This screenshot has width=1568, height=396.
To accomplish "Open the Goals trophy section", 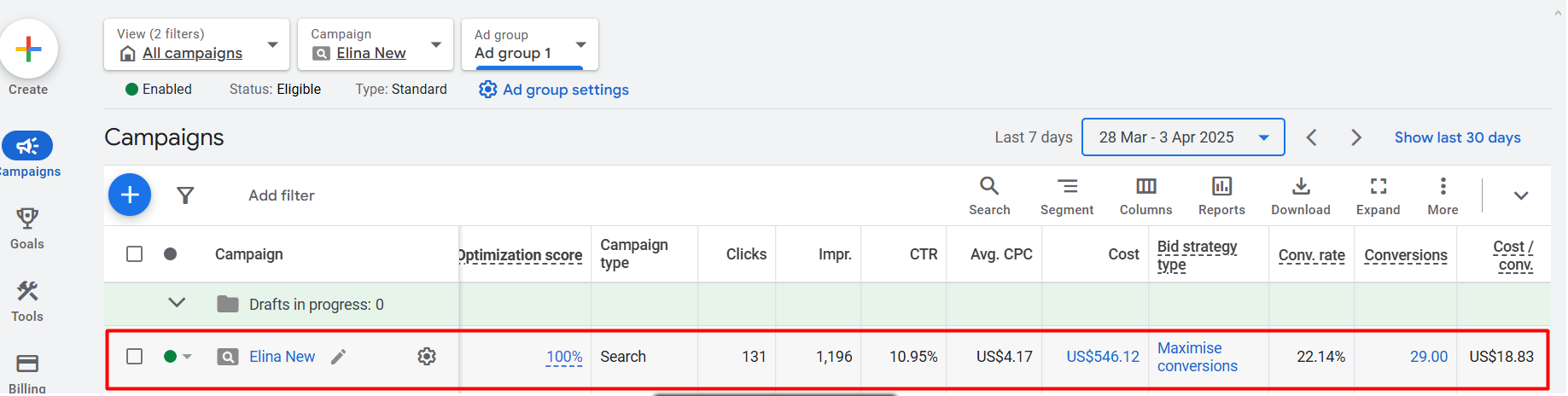I will (27, 228).
